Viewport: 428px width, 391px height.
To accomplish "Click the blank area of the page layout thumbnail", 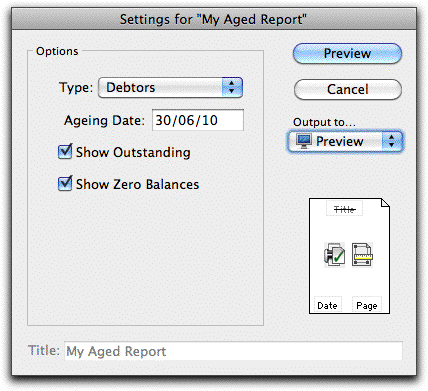I will click(x=349, y=282).
